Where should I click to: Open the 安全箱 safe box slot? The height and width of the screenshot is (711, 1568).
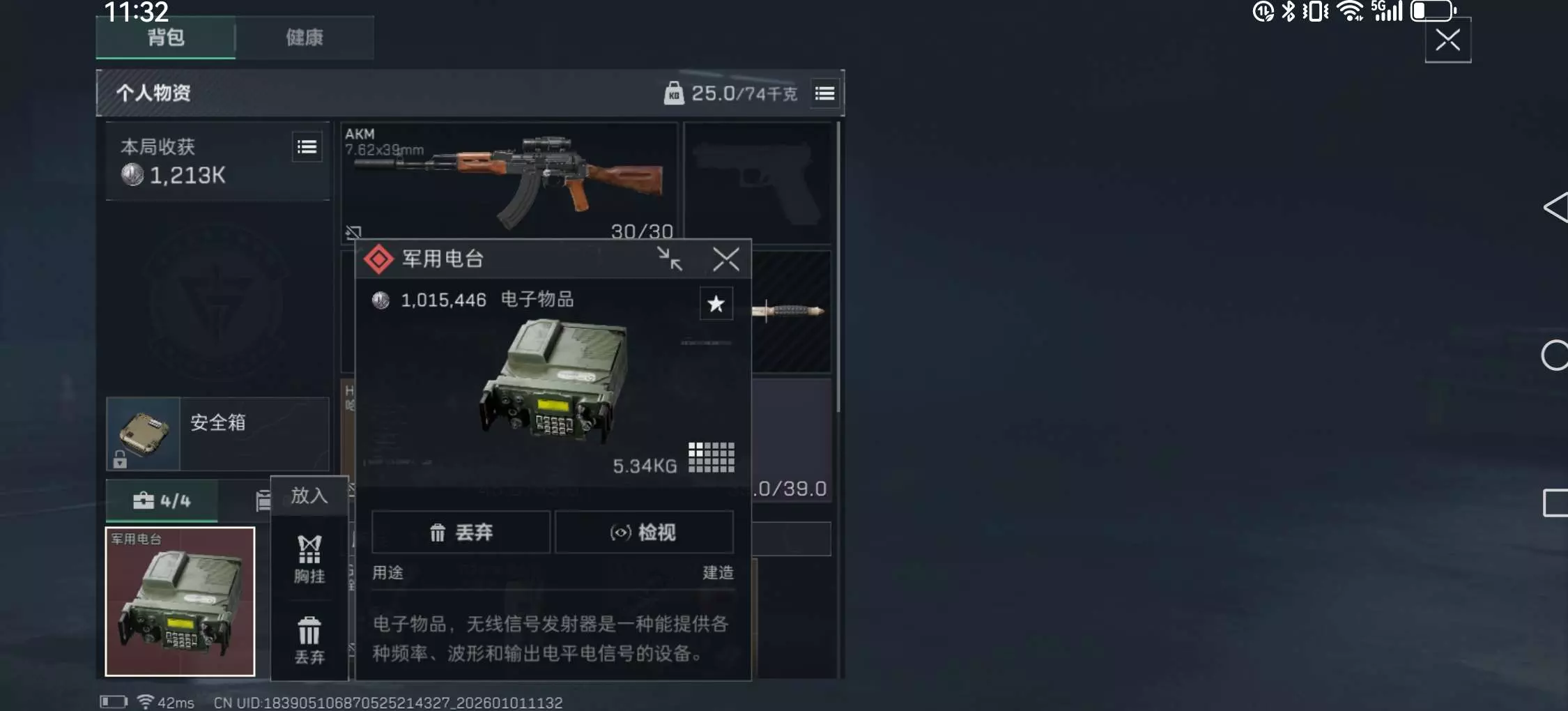point(217,434)
